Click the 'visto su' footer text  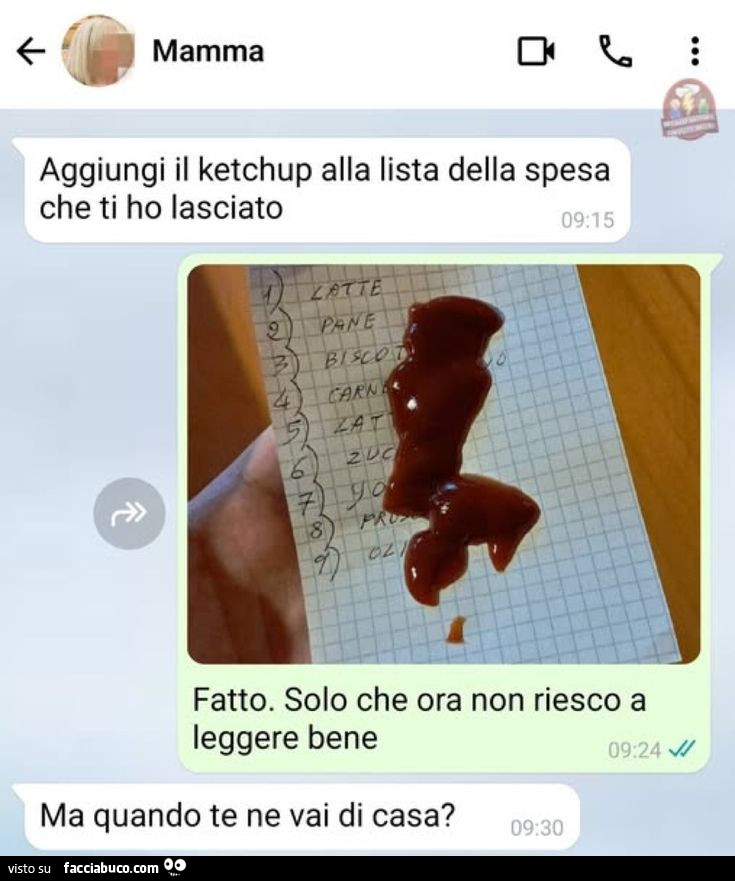click(x=30, y=869)
